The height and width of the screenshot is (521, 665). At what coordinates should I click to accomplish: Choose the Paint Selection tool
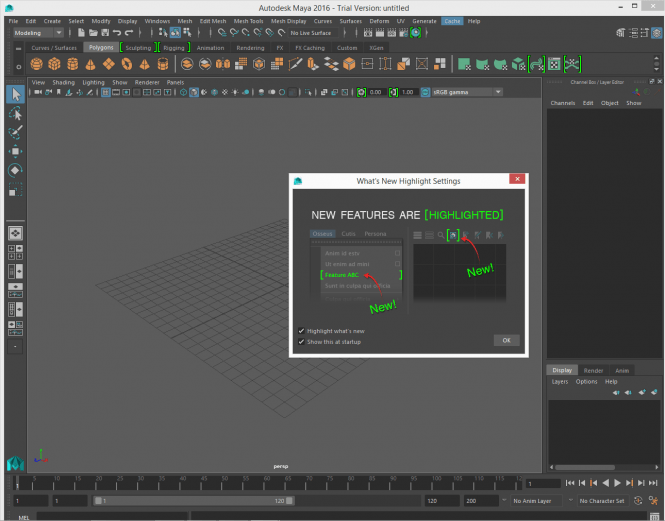[16, 132]
